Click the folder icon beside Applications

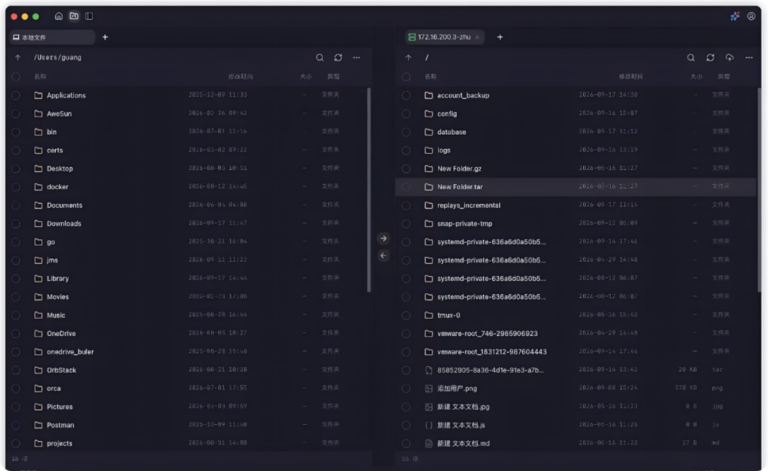coord(38,95)
